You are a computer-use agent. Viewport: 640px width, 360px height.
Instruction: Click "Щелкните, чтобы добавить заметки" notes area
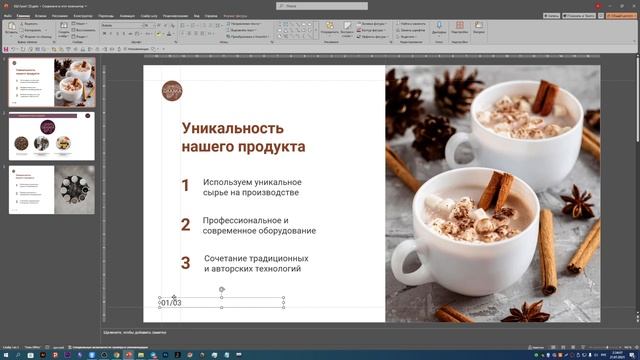[x=135, y=332]
